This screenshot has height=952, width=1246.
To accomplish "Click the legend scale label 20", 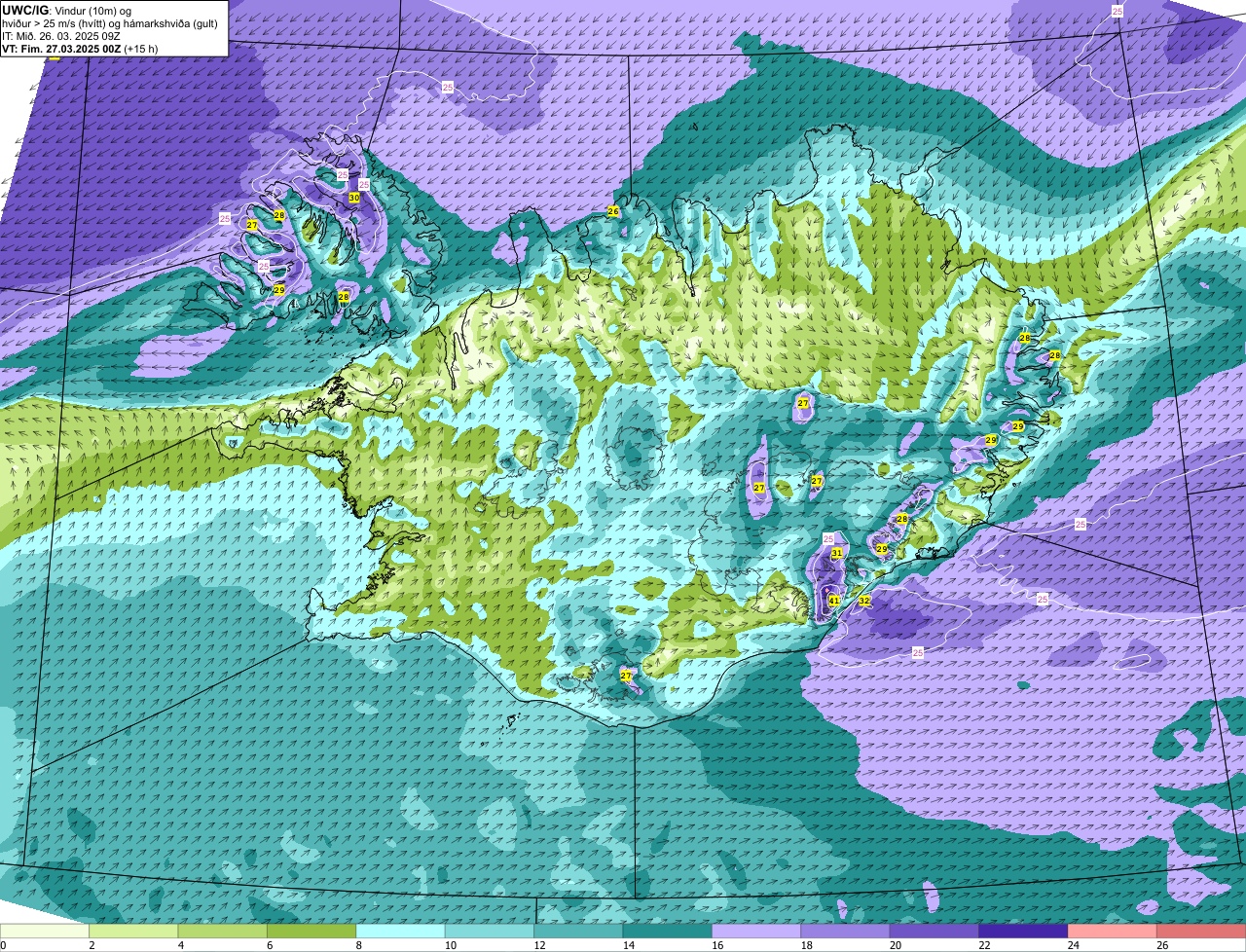I will point(897,945).
